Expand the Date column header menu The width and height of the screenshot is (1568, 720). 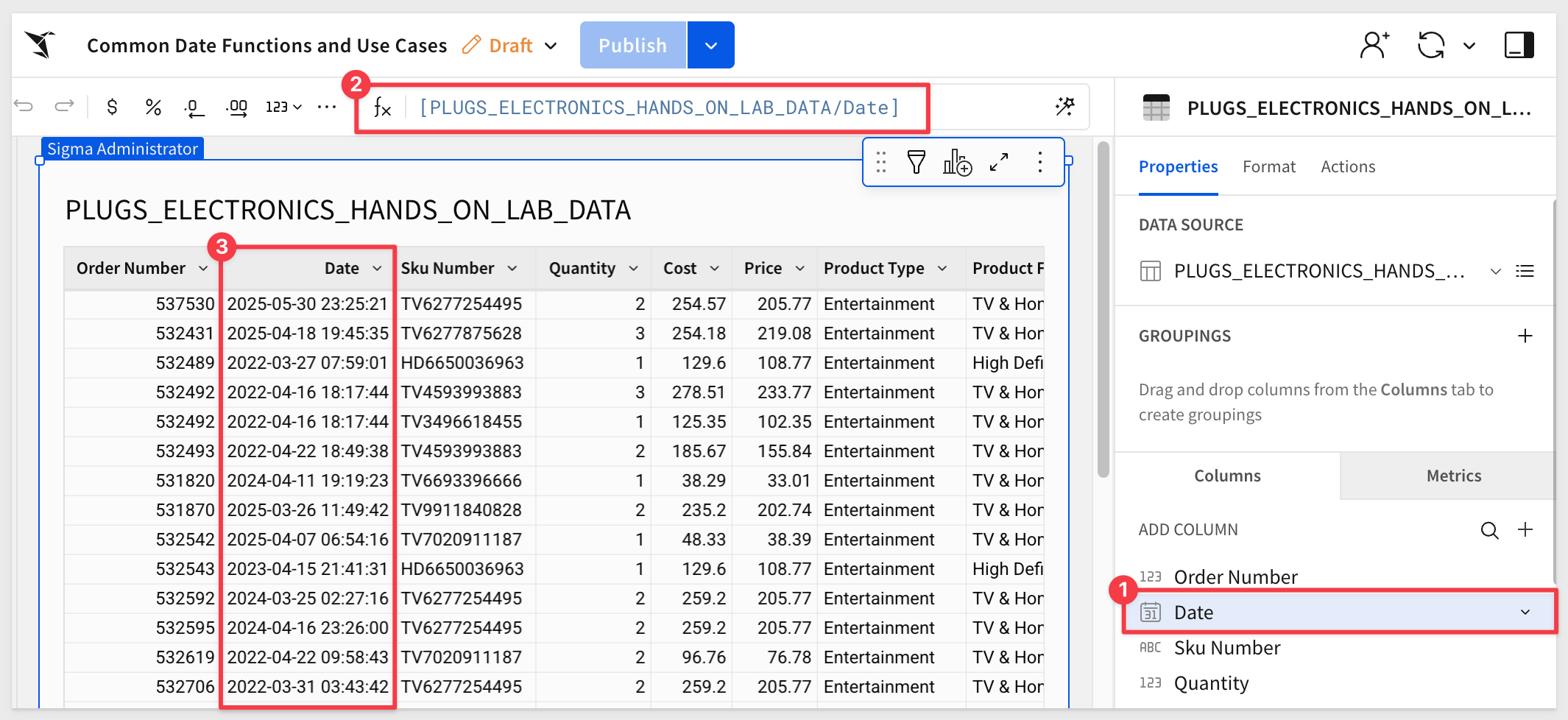(377, 269)
